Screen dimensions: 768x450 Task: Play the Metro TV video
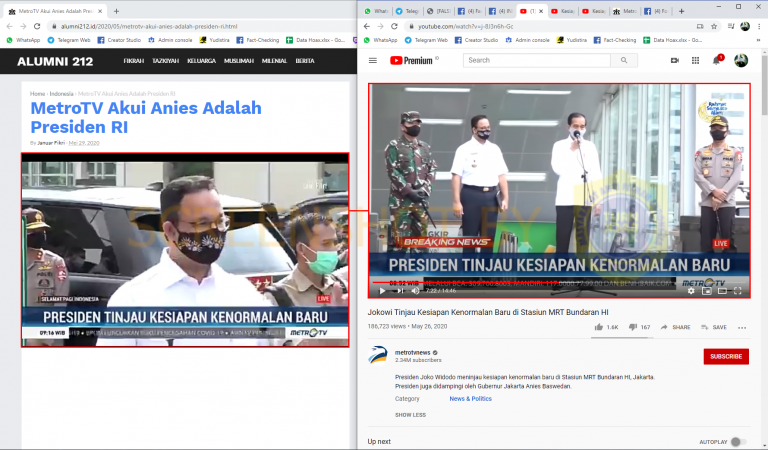click(383, 290)
